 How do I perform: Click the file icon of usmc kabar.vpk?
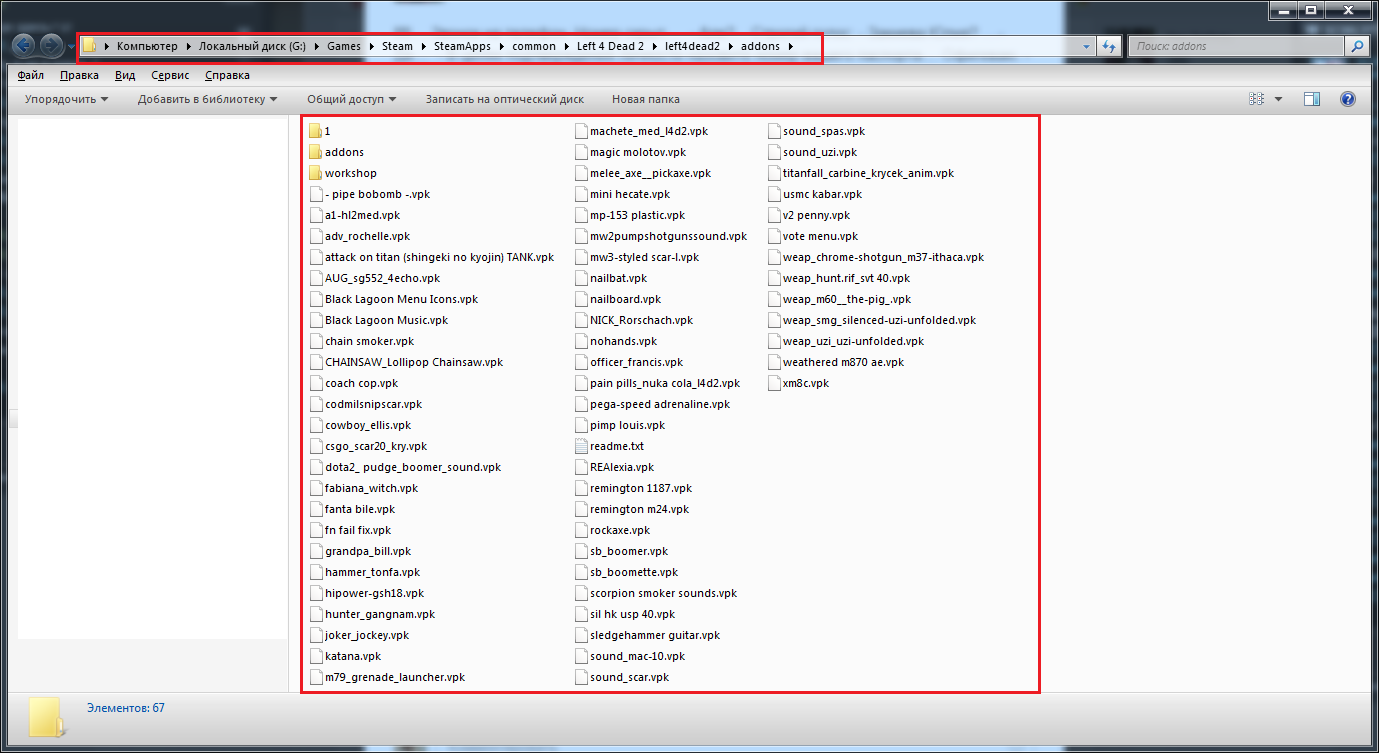pyautogui.click(x=773, y=194)
